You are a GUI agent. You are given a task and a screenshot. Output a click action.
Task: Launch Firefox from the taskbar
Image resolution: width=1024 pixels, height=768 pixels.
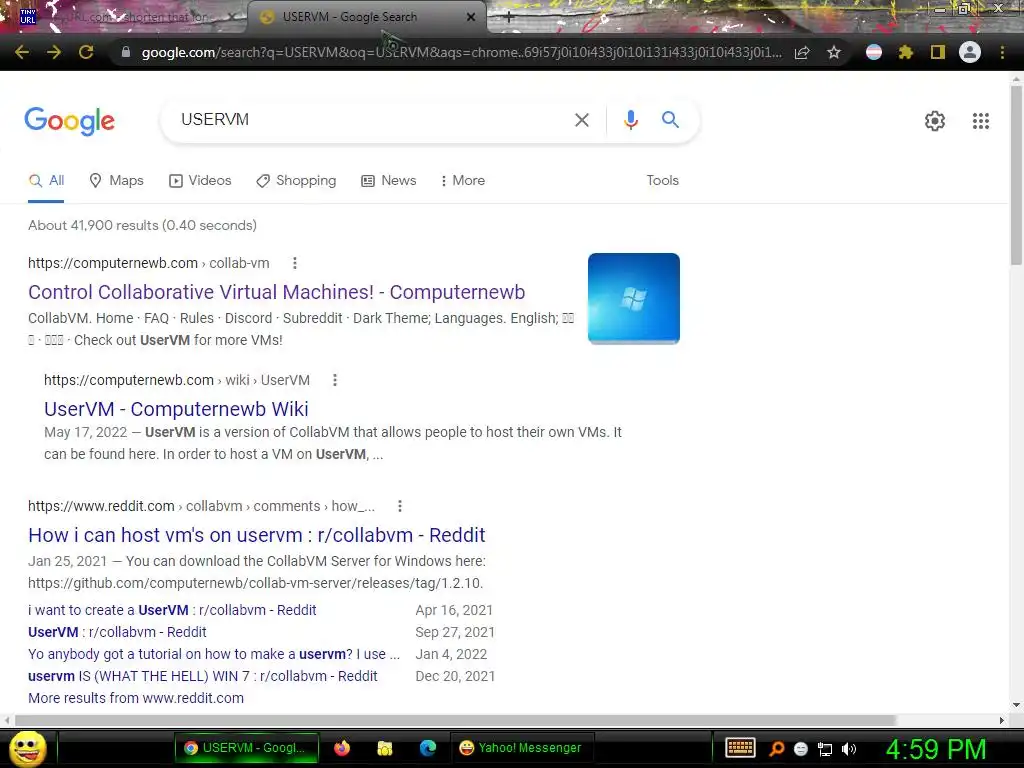click(x=342, y=748)
